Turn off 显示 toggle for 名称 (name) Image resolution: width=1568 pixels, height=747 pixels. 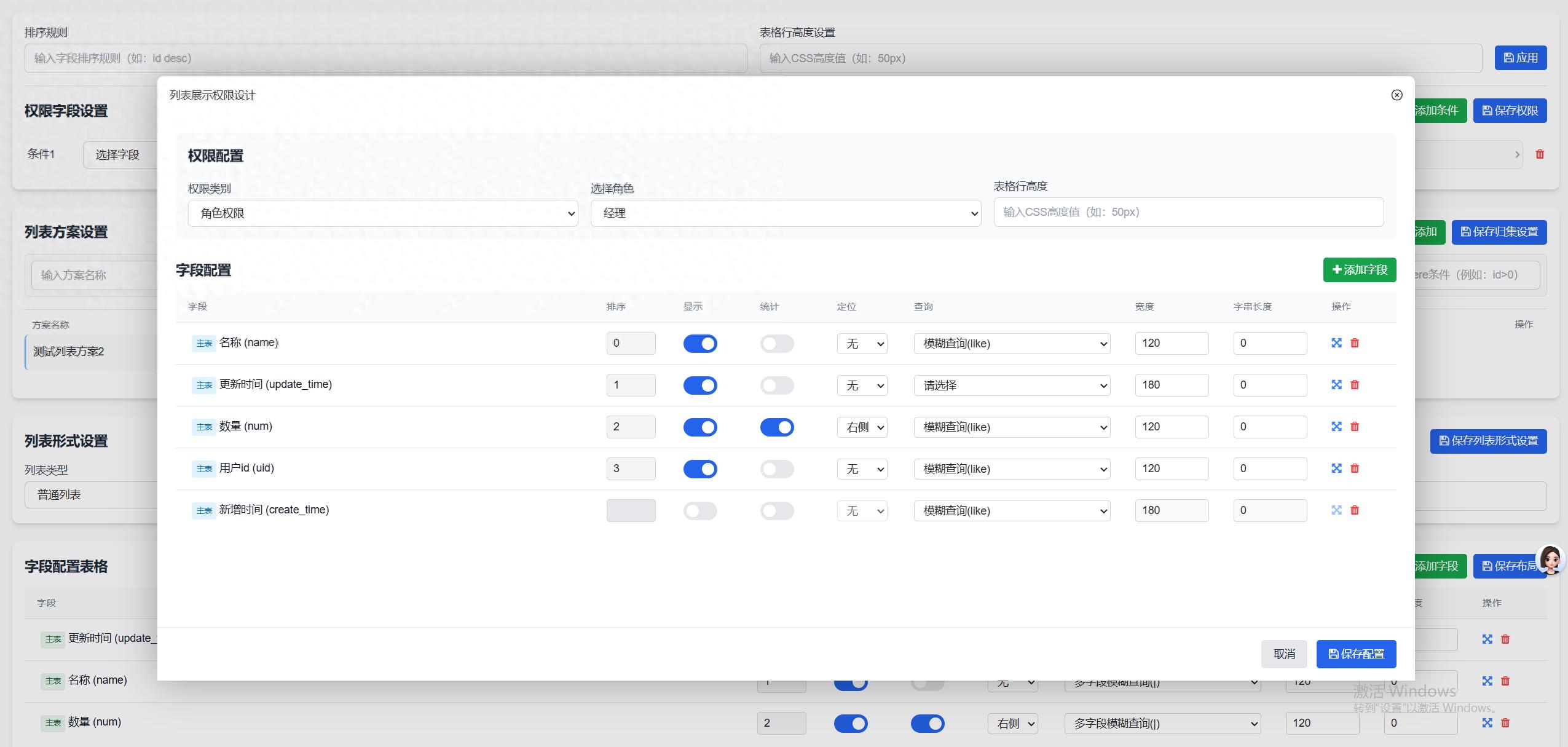(x=700, y=344)
